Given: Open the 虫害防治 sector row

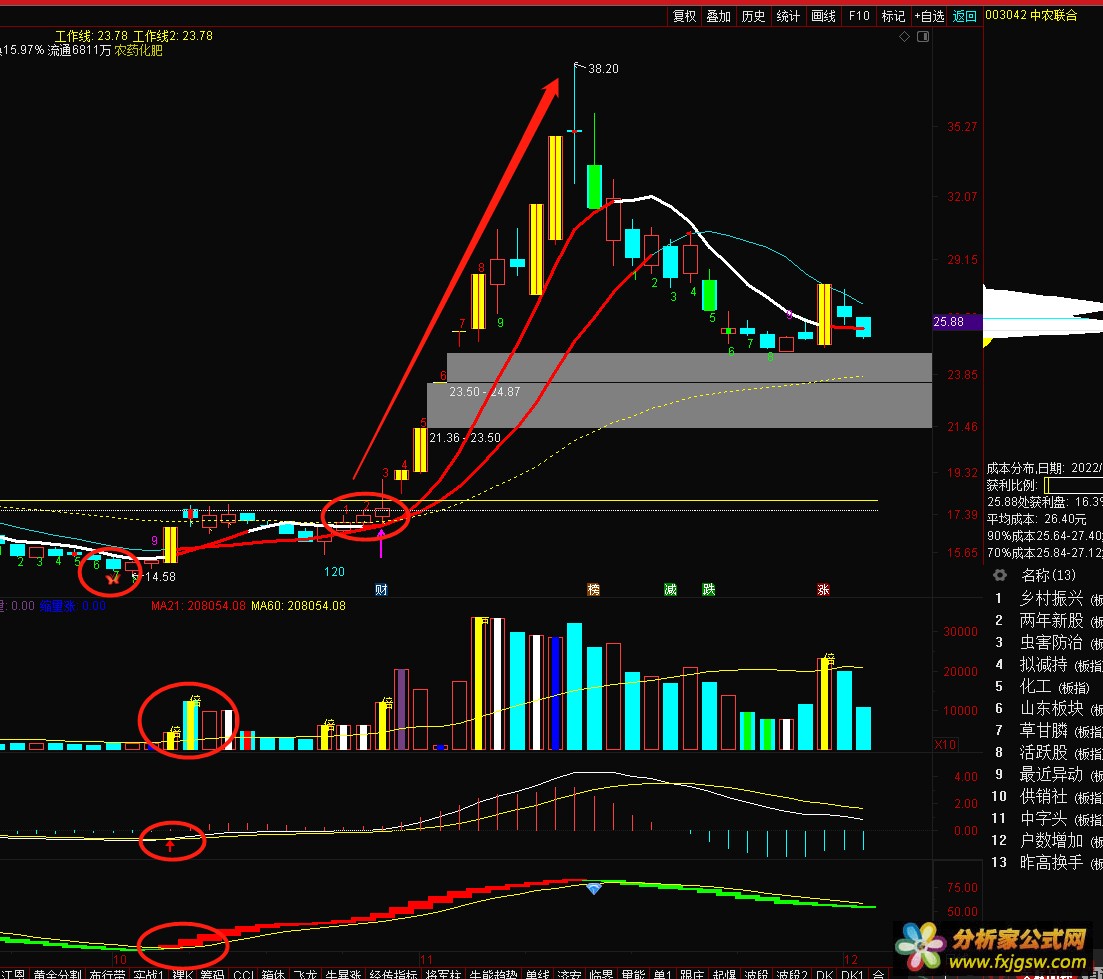Looking at the screenshot, I should tap(1047, 642).
